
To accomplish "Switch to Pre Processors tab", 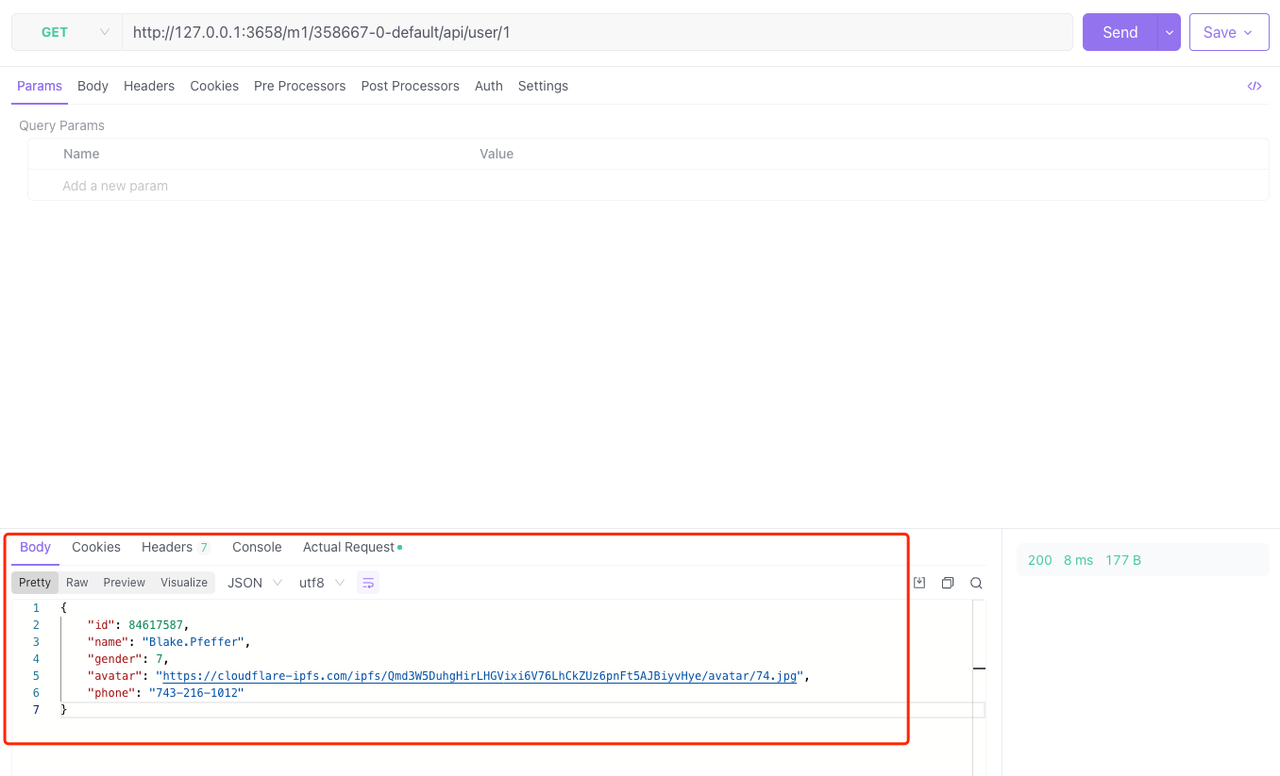I will (300, 86).
